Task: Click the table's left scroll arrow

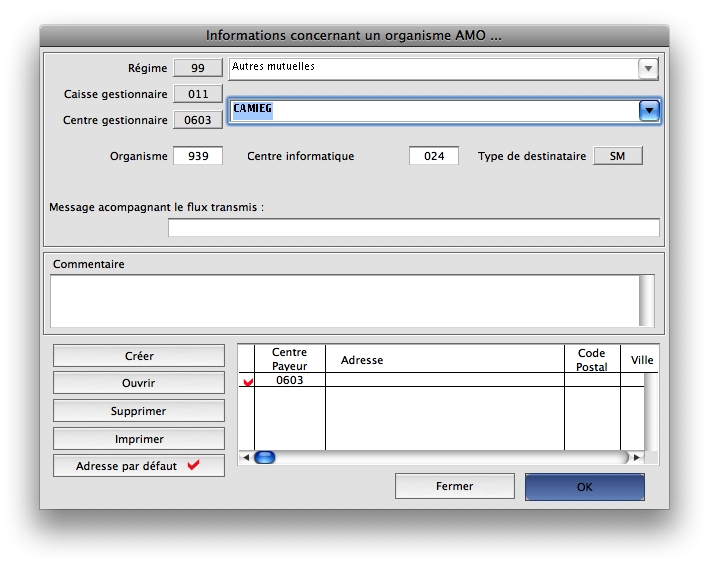Action: click(x=246, y=457)
